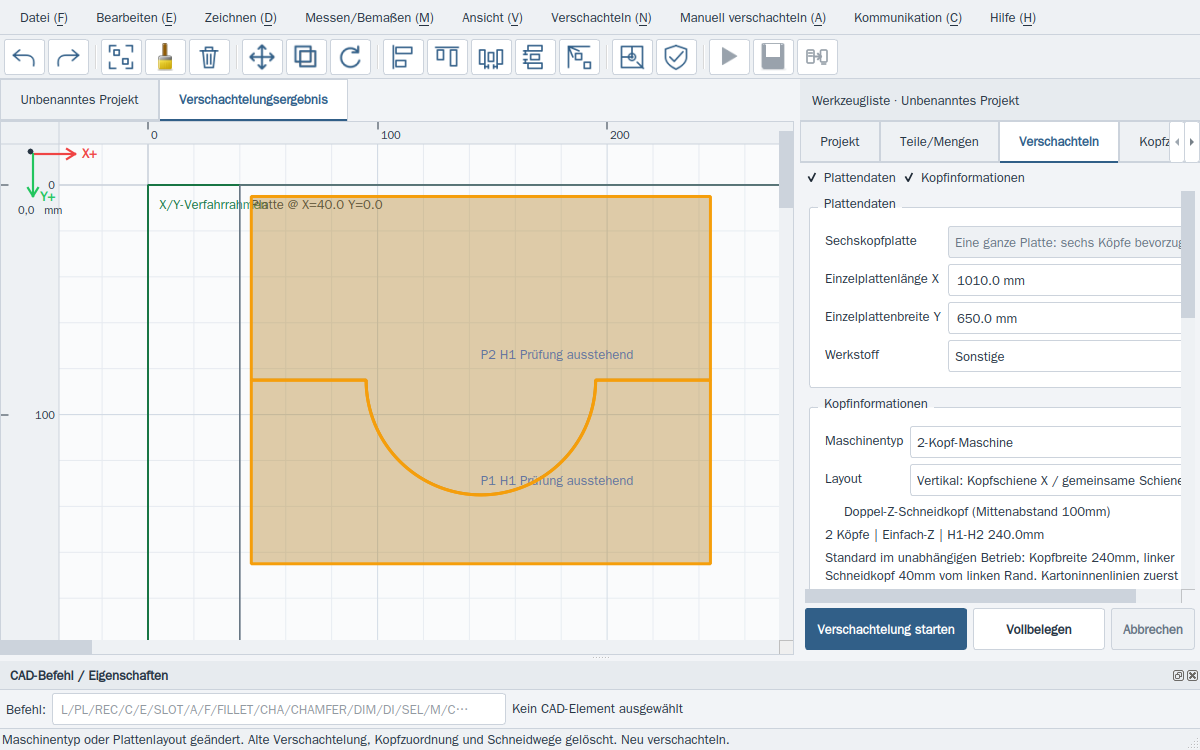Open the Maschinentyp dropdown
The image size is (1200, 750).
pyautogui.click(x=1047, y=442)
